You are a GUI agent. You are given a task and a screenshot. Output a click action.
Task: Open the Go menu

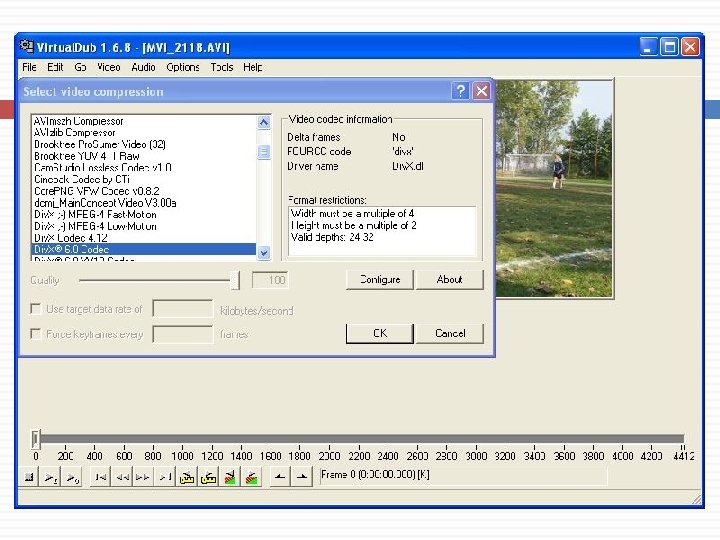click(x=80, y=67)
